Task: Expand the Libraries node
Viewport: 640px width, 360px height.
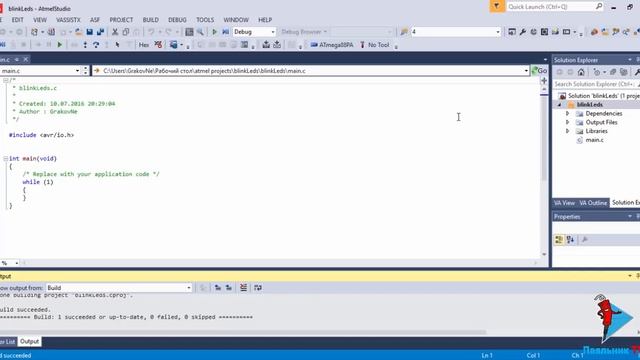Action: point(568,131)
